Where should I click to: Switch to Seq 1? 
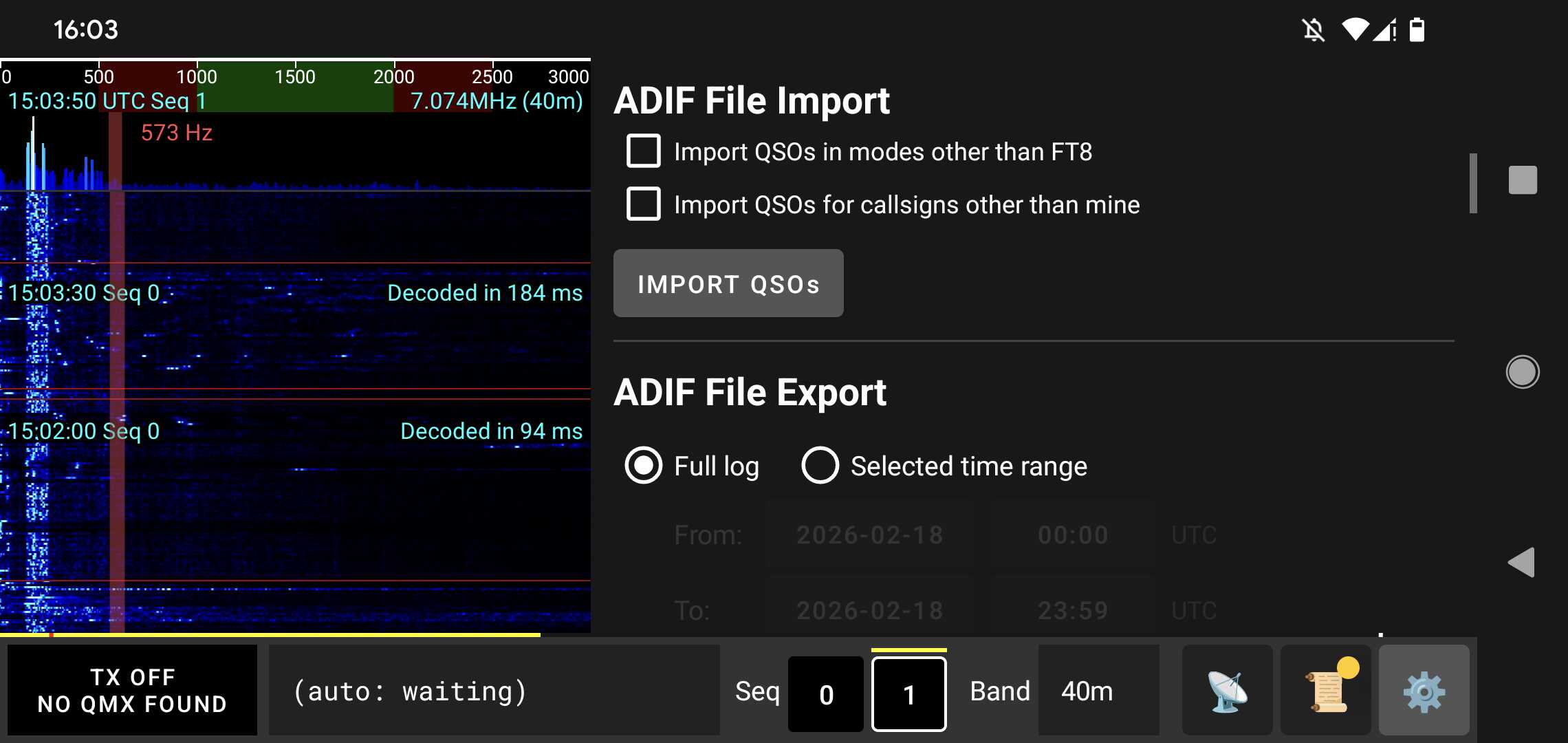coord(909,693)
